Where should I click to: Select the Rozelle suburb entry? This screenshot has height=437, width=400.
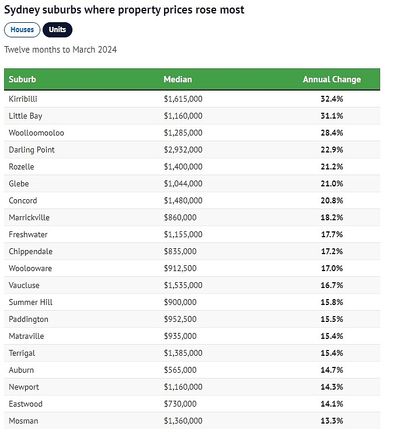pyautogui.click(x=21, y=167)
